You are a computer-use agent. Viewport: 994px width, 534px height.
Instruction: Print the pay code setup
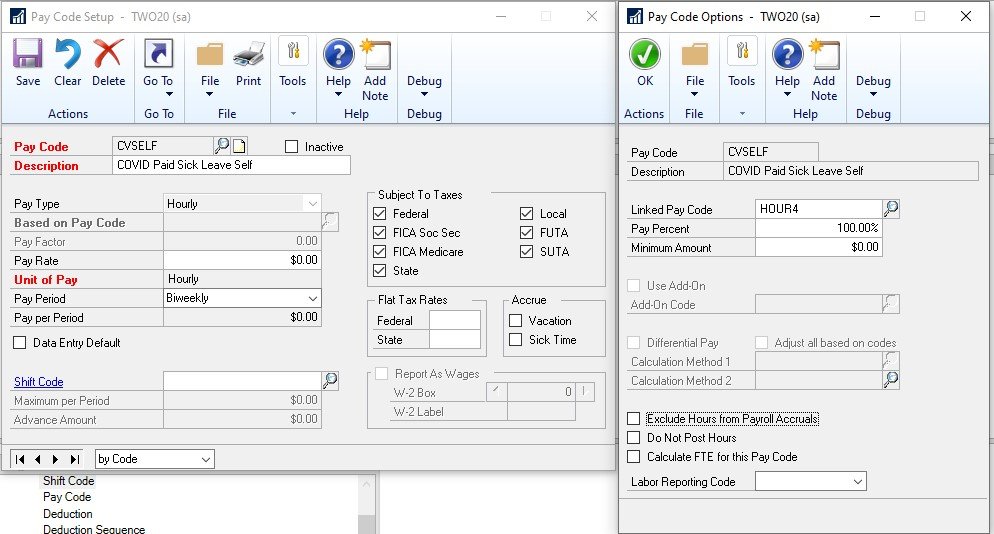tap(248, 63)
